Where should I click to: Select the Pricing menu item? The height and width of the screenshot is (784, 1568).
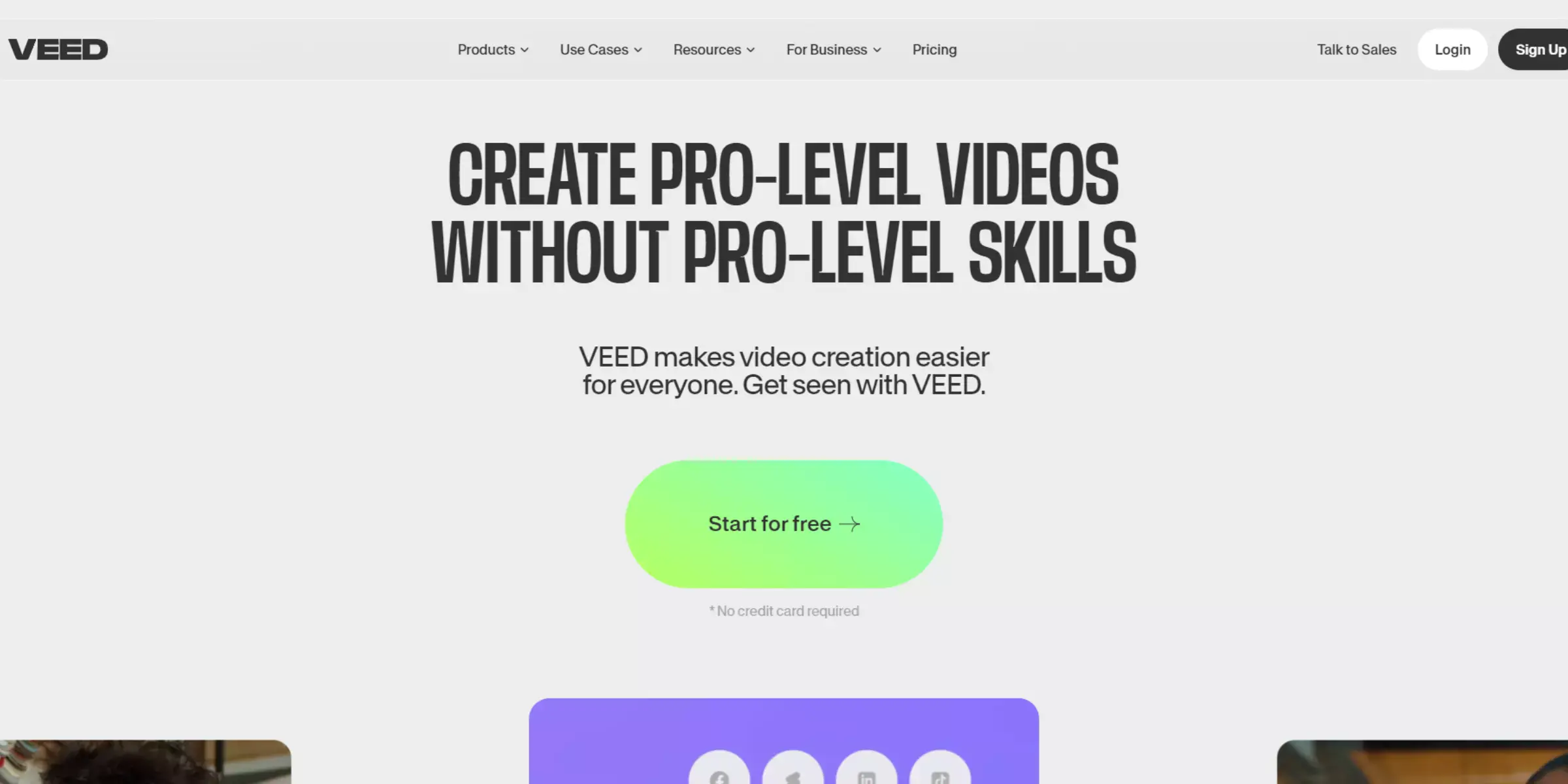[934, 49]
